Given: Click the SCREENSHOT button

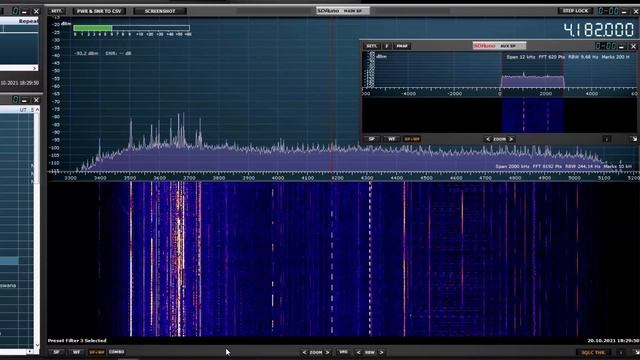Looking at the screenshot, I should click(160, 11).
